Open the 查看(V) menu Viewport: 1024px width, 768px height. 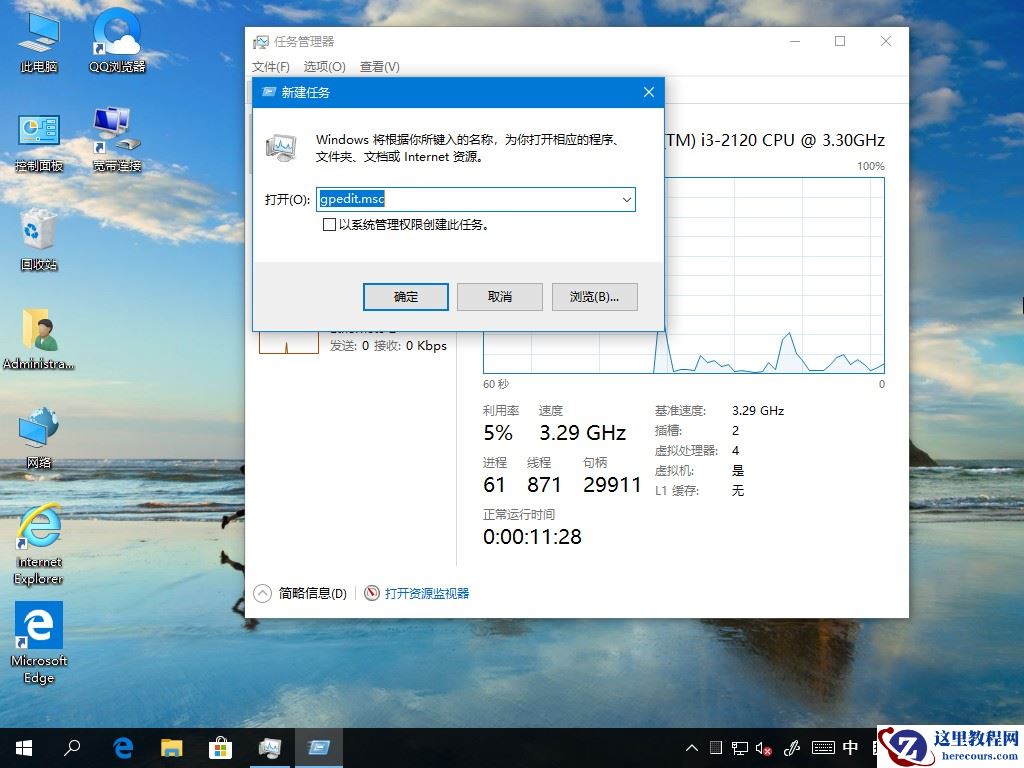click(378, 66)
